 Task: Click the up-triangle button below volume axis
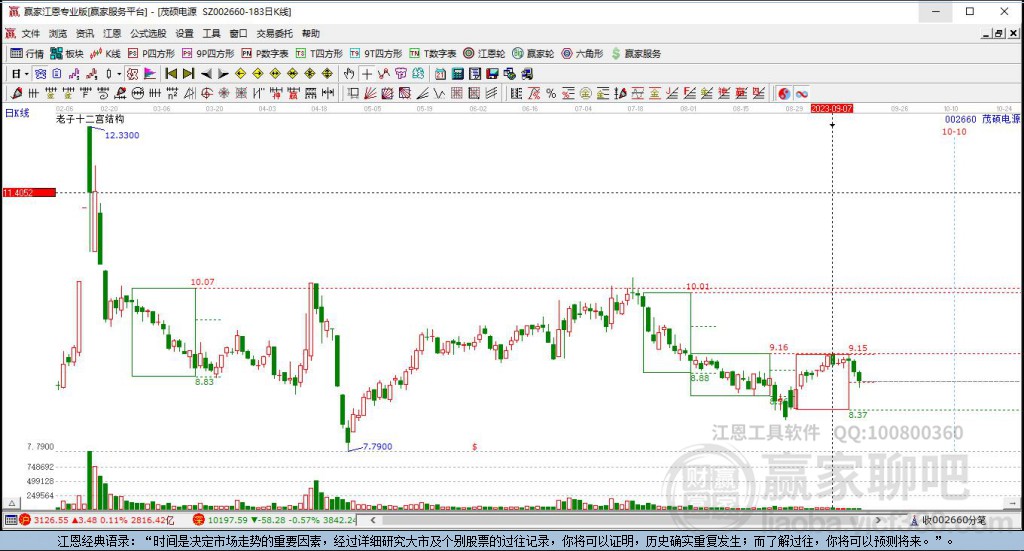(x=11, y=503)
